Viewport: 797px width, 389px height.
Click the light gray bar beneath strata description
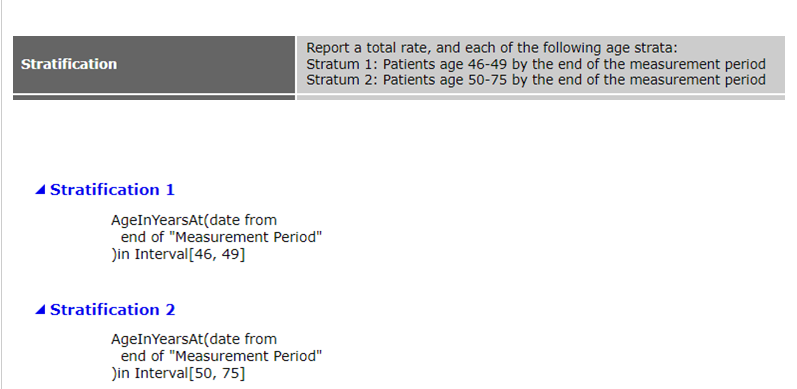point(541,98)
